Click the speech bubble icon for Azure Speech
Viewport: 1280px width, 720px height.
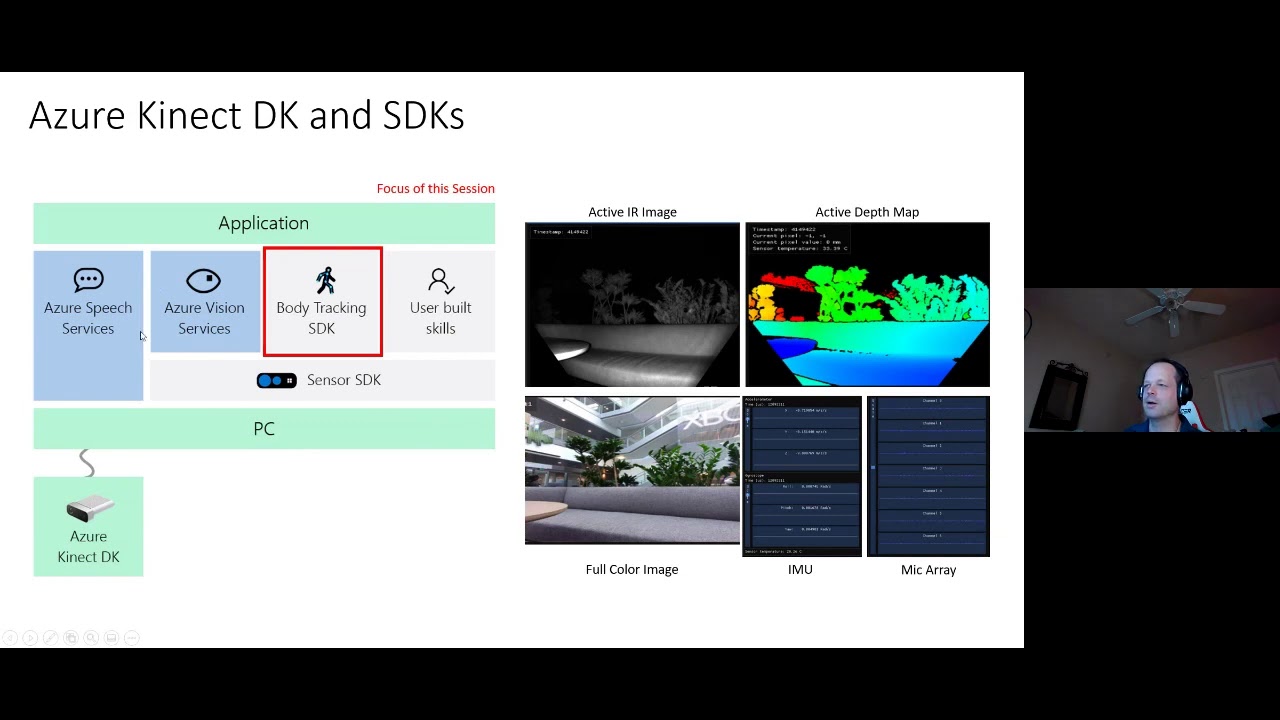tap(88, 280)
